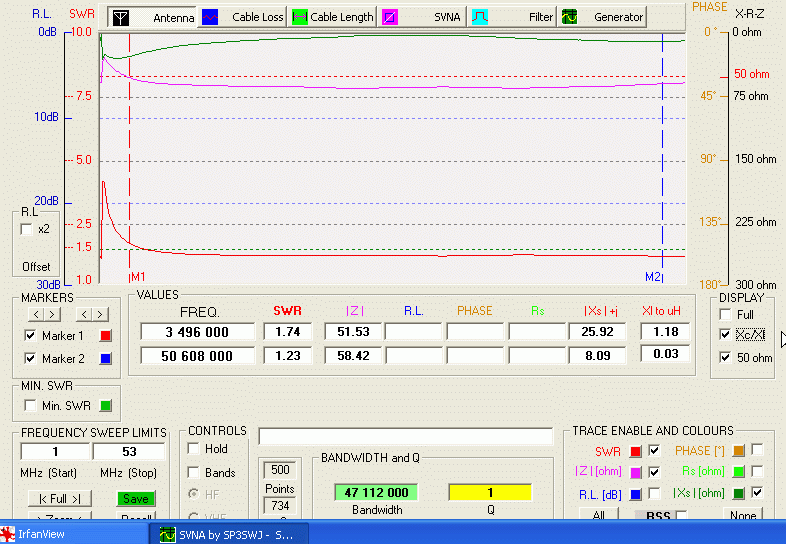Click the SVNA toolbar button

point(423,17)
